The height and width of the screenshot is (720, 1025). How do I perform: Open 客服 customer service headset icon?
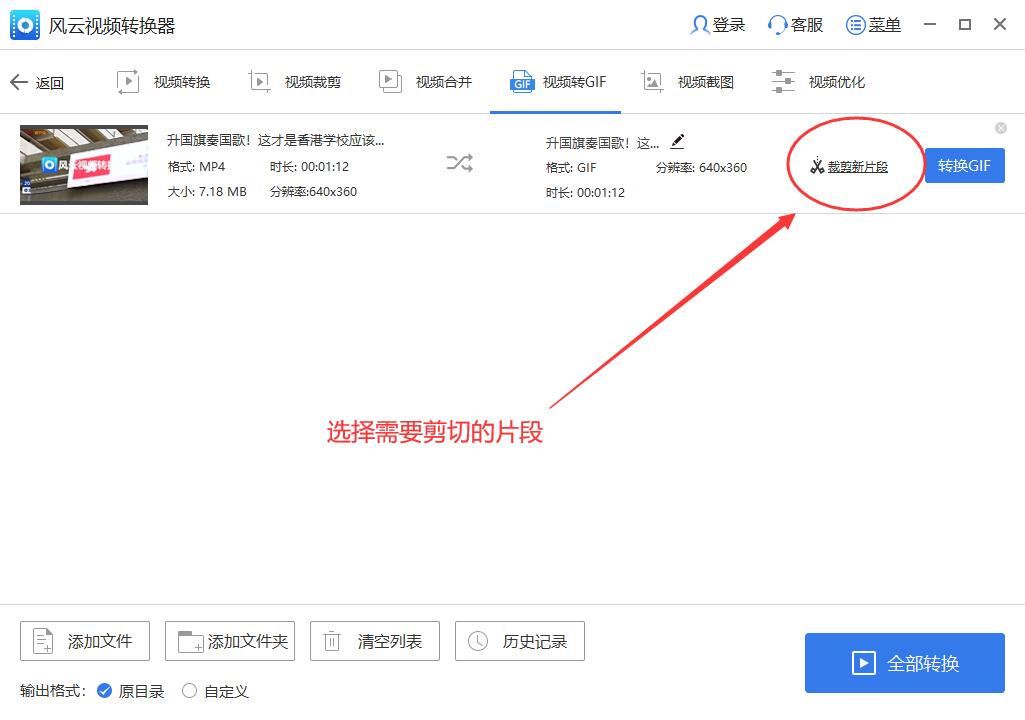778,25
